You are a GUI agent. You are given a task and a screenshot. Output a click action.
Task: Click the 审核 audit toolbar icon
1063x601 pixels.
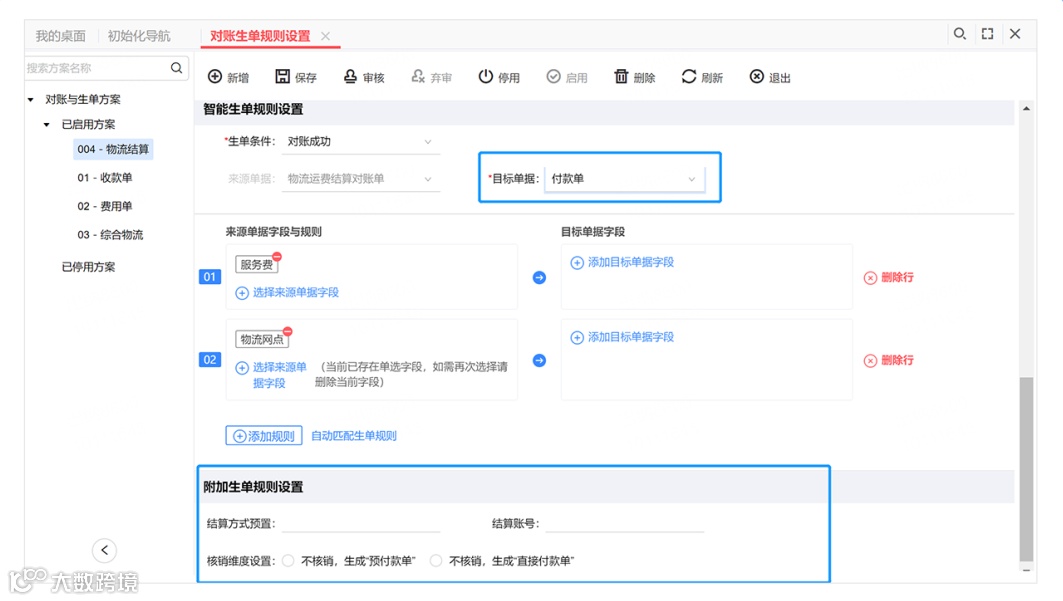[x=350, y=77]
